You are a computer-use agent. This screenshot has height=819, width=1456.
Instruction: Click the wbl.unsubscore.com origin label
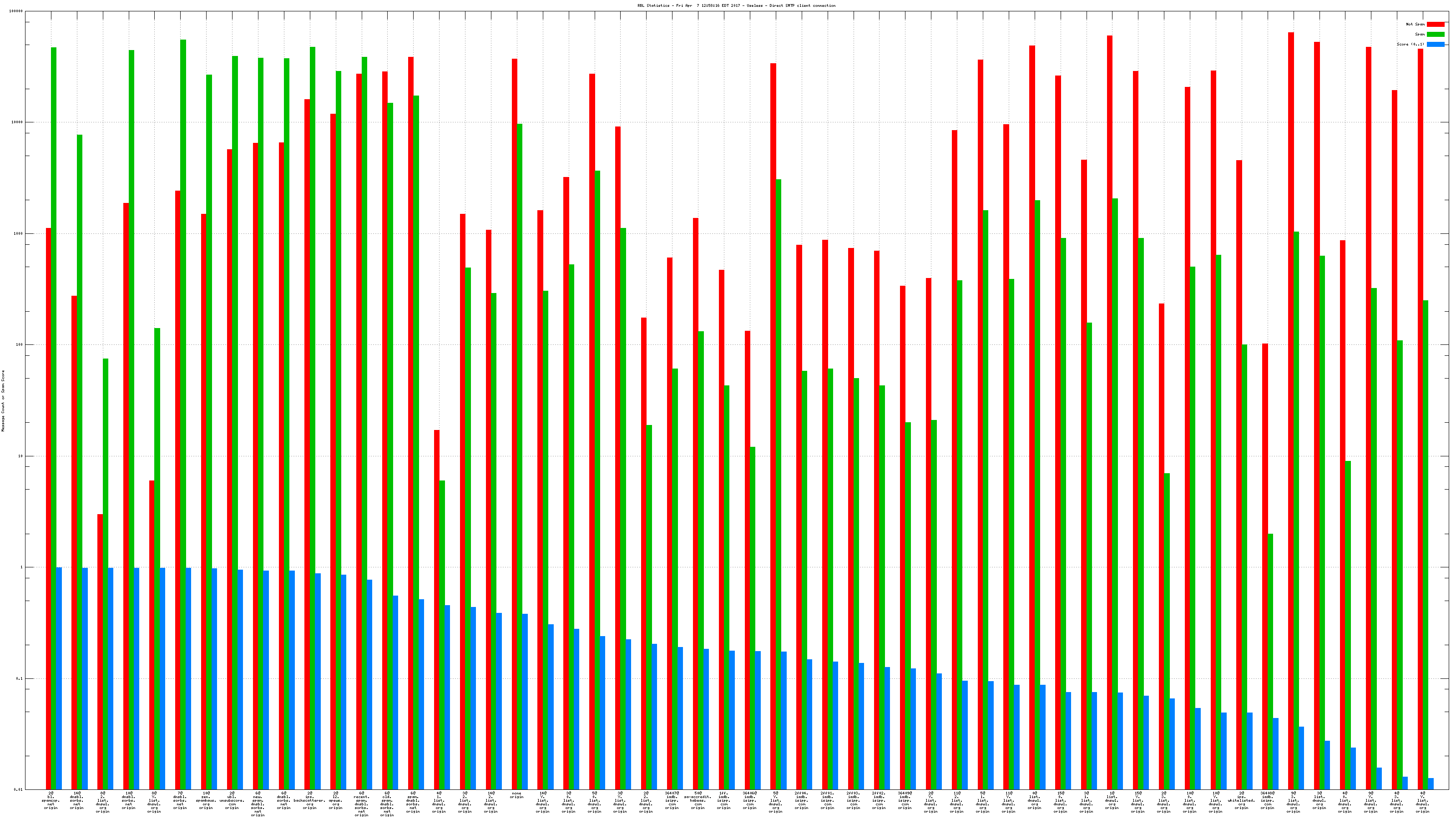(x=232, y=801)
